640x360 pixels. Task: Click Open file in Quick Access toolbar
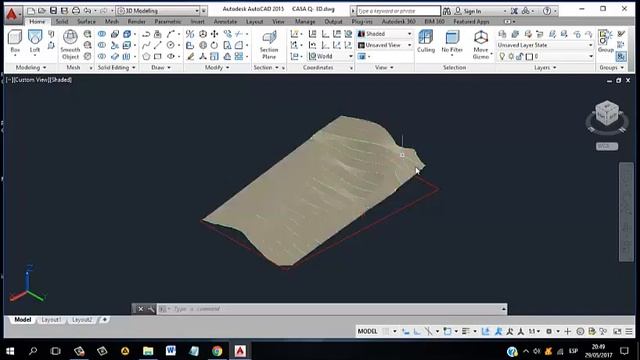(x=42, y=11)
